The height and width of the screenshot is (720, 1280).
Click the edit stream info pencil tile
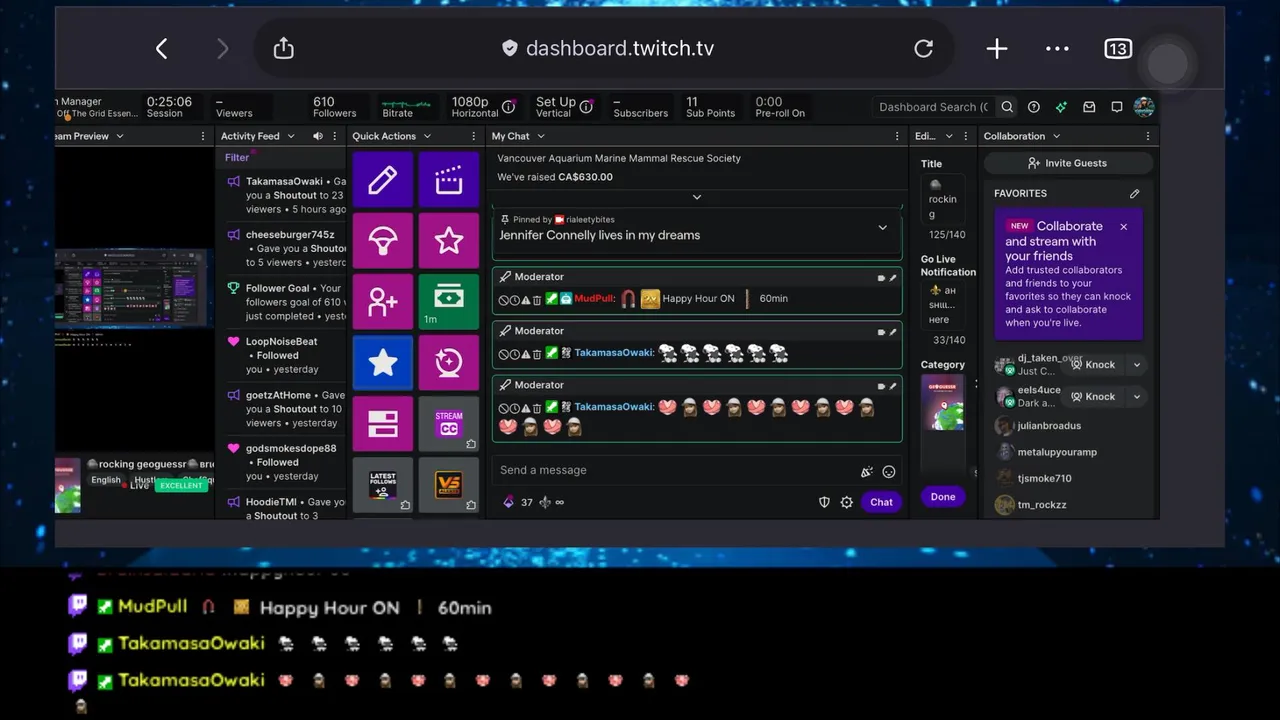[383, 180]
